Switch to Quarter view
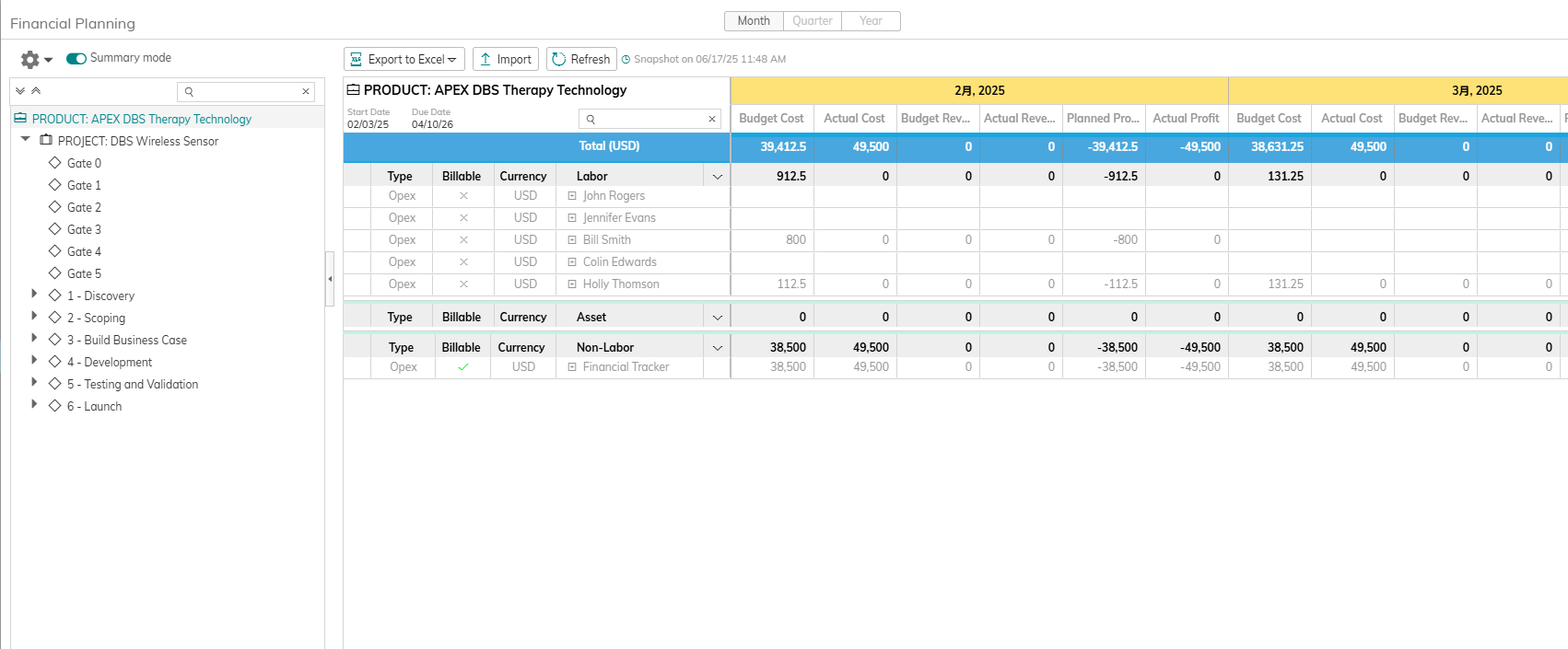Screen dimensions: 1568x649 [x=812, y=21]
